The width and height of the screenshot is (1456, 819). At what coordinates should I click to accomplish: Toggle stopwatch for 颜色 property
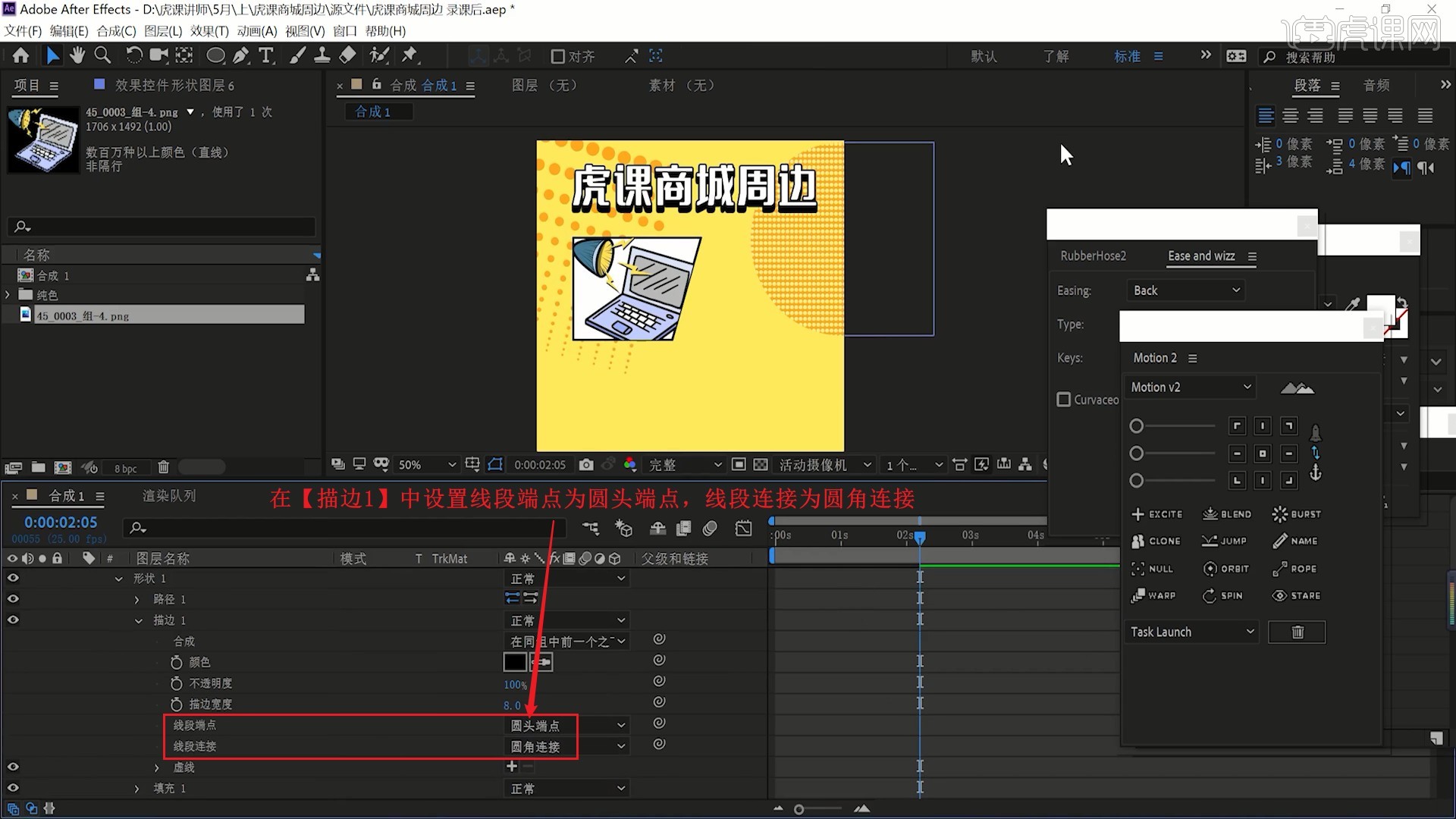point(176,662)
